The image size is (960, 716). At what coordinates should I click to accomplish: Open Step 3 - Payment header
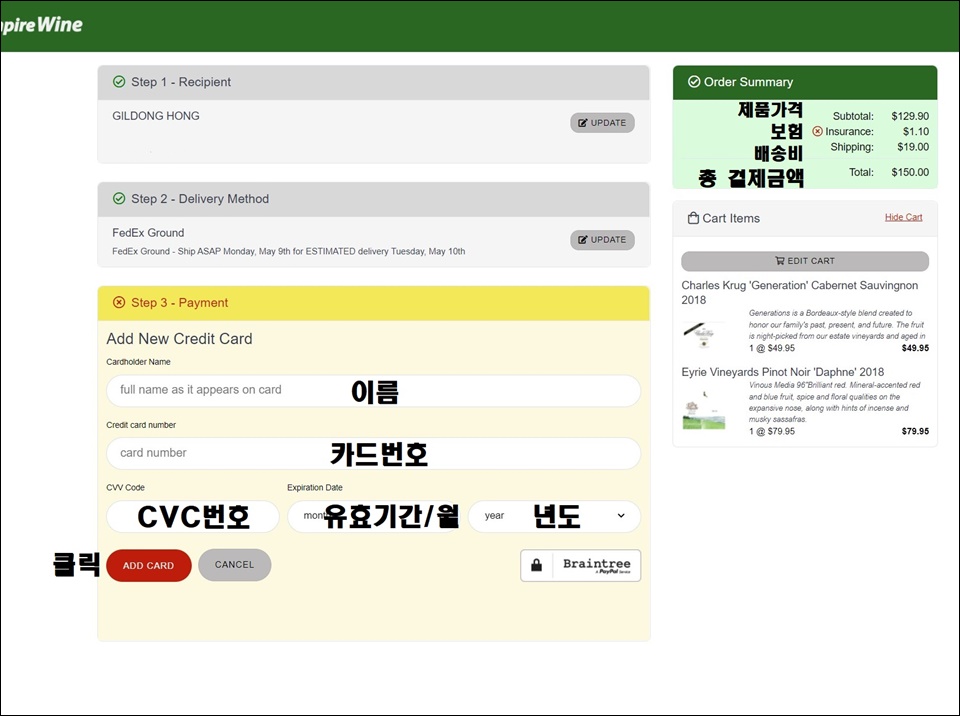pyautogui.click(x=373, y=303)
